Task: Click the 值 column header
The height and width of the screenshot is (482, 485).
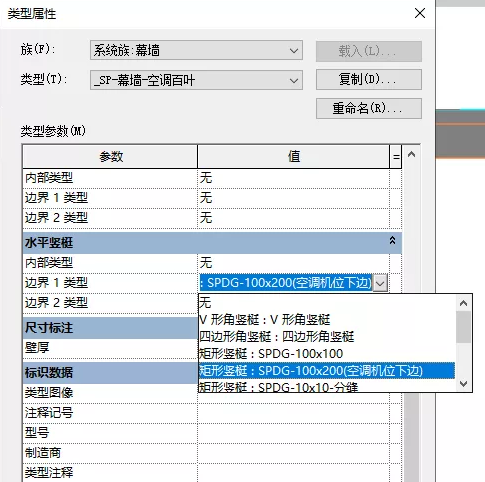Action: pos(294,156)
